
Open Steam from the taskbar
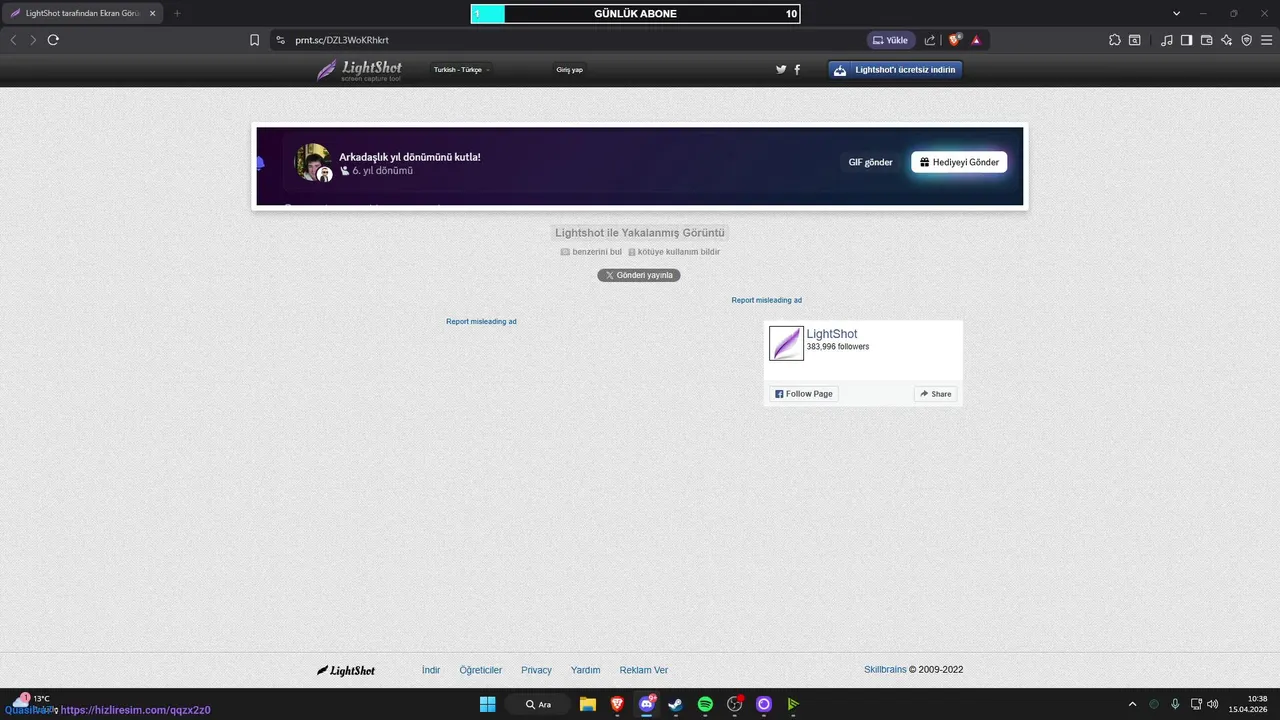pyautogui.click(x=676, y=704)
